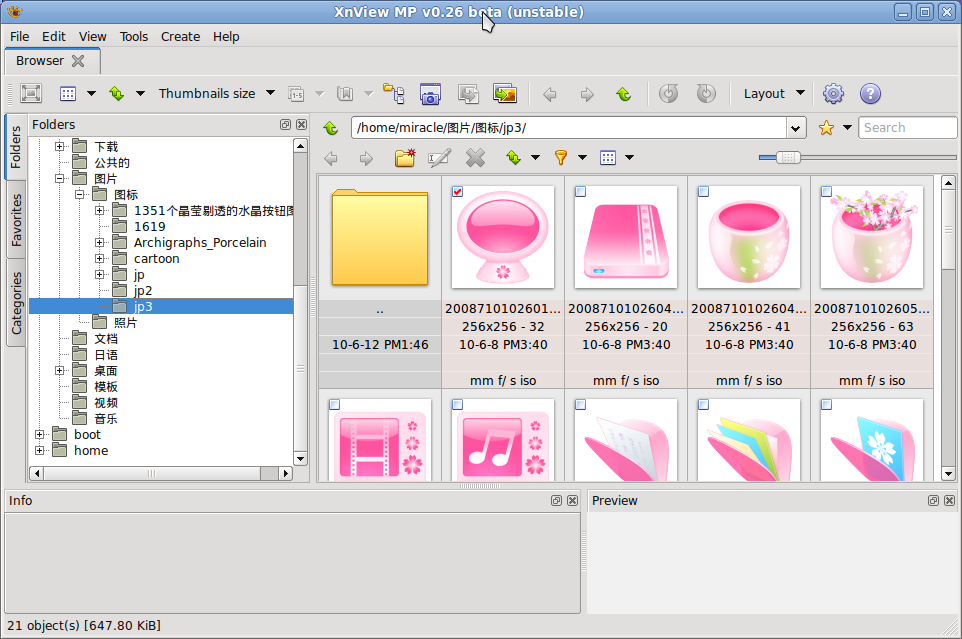
Task: Expand the boot folder node
Action: (39, 434)
